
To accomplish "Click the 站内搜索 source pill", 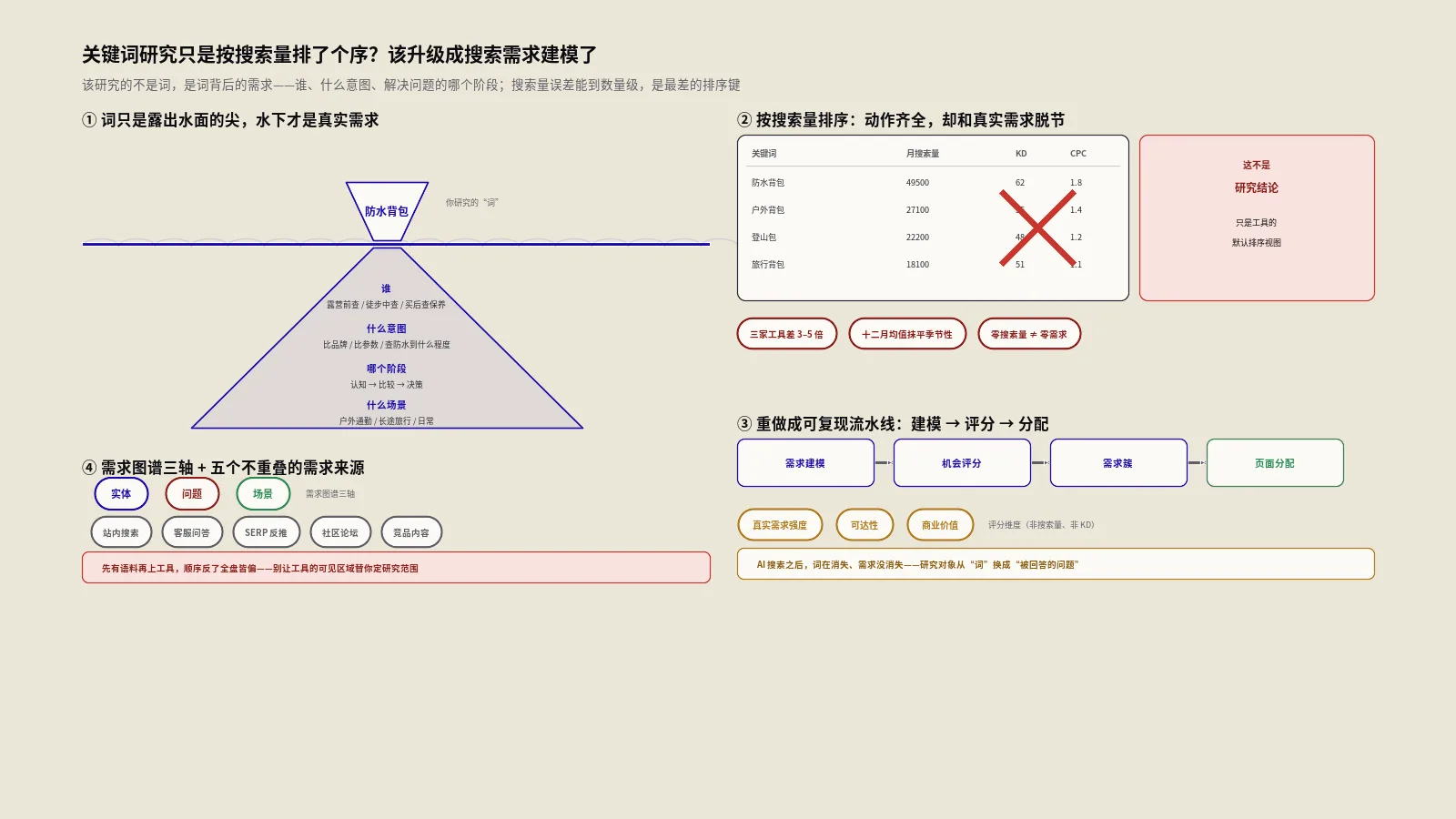I will [121, 532].
